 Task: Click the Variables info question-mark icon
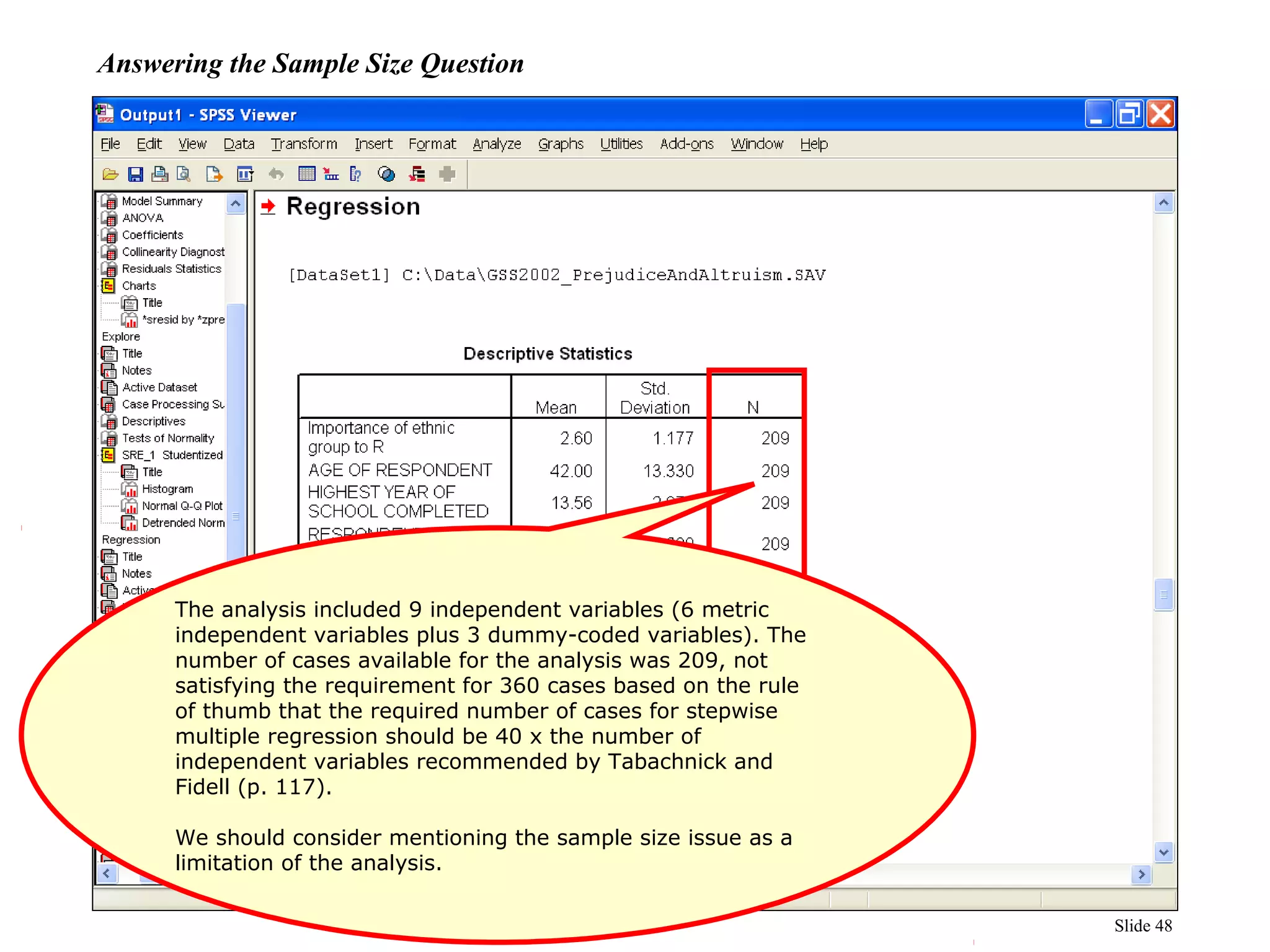click(355, 174)
